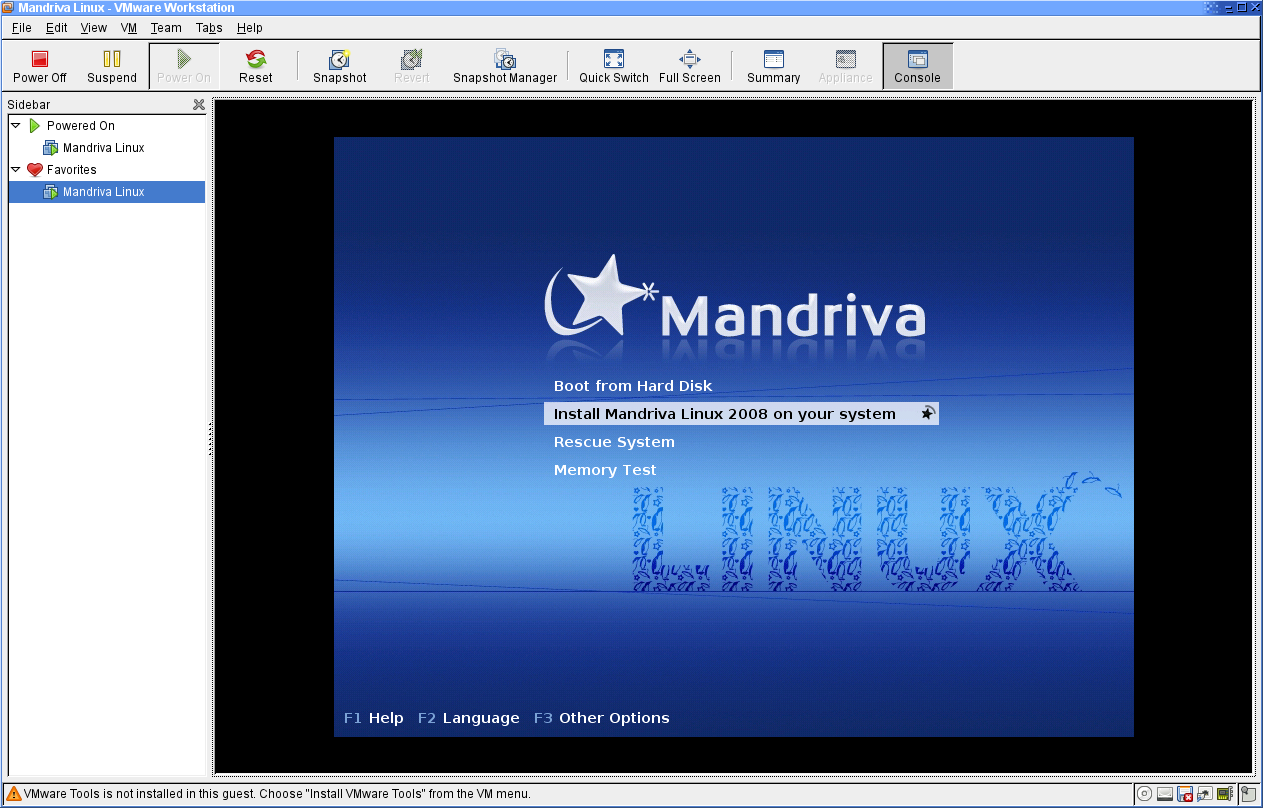Suspend the virtual machine
The height and width of the screenshot is (808, 1263).
tap(112, 66)
